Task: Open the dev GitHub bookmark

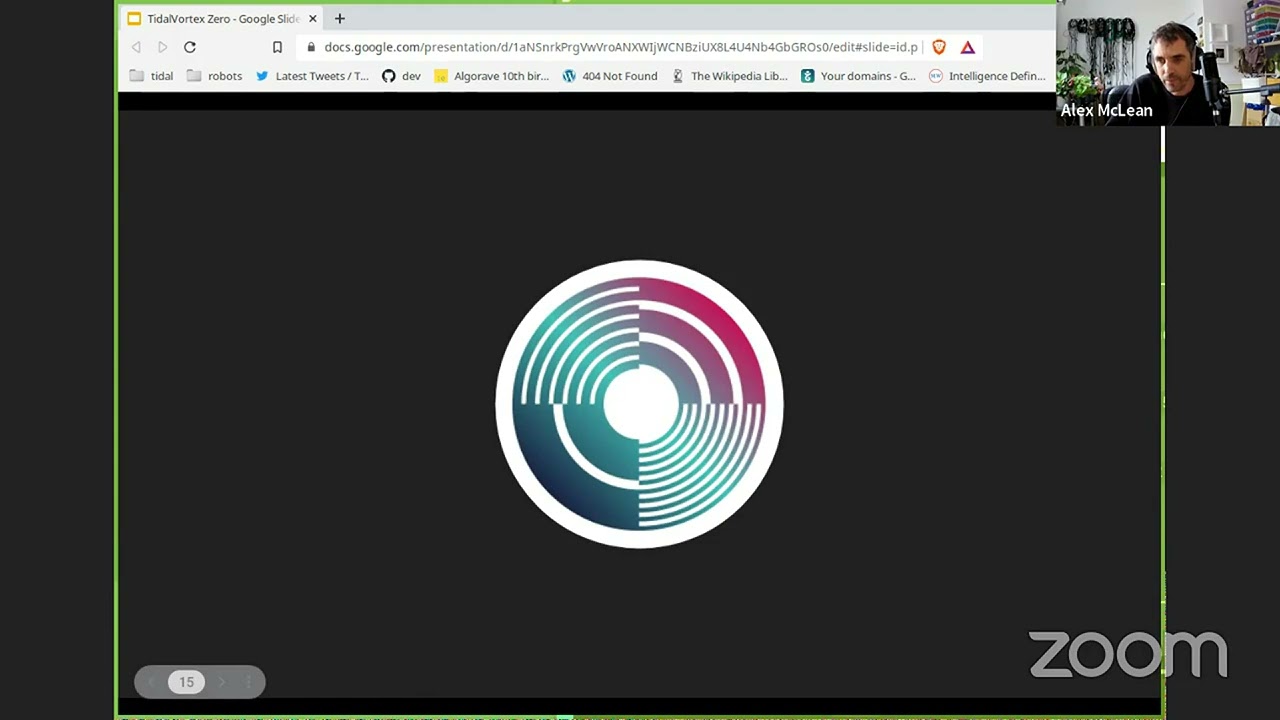Action: click(x=401, y=76)
